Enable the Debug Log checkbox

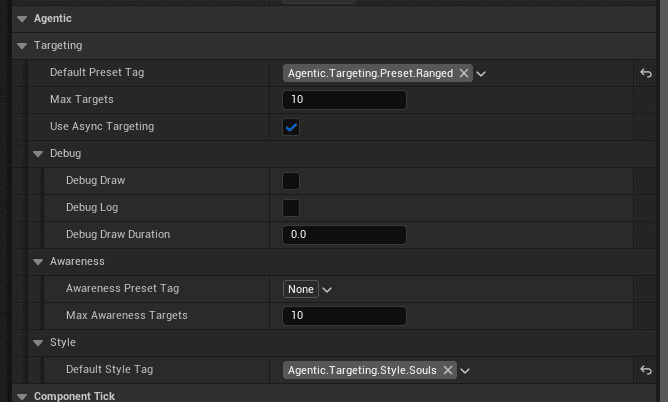(x=291, y=208)
